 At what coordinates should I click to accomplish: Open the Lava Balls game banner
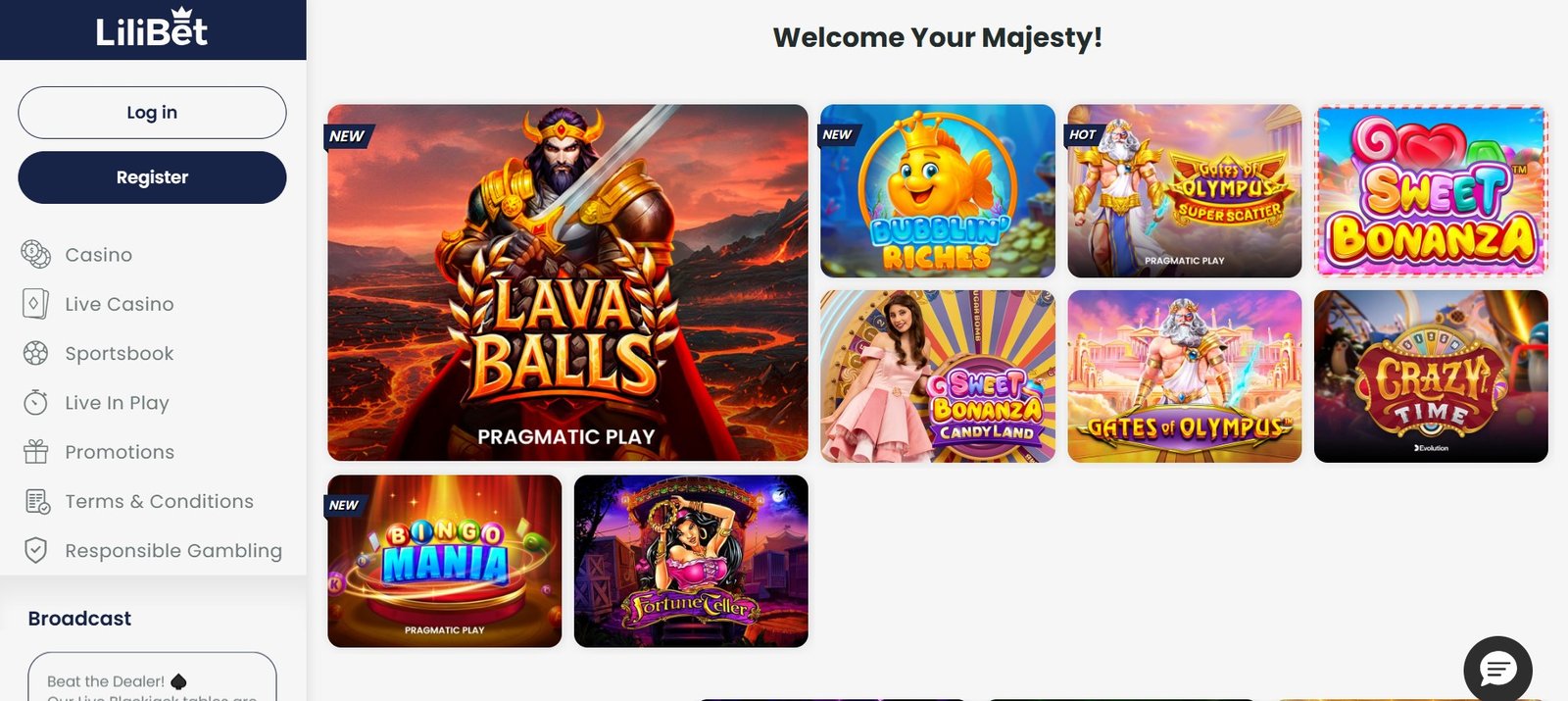[x=567, y=282]
